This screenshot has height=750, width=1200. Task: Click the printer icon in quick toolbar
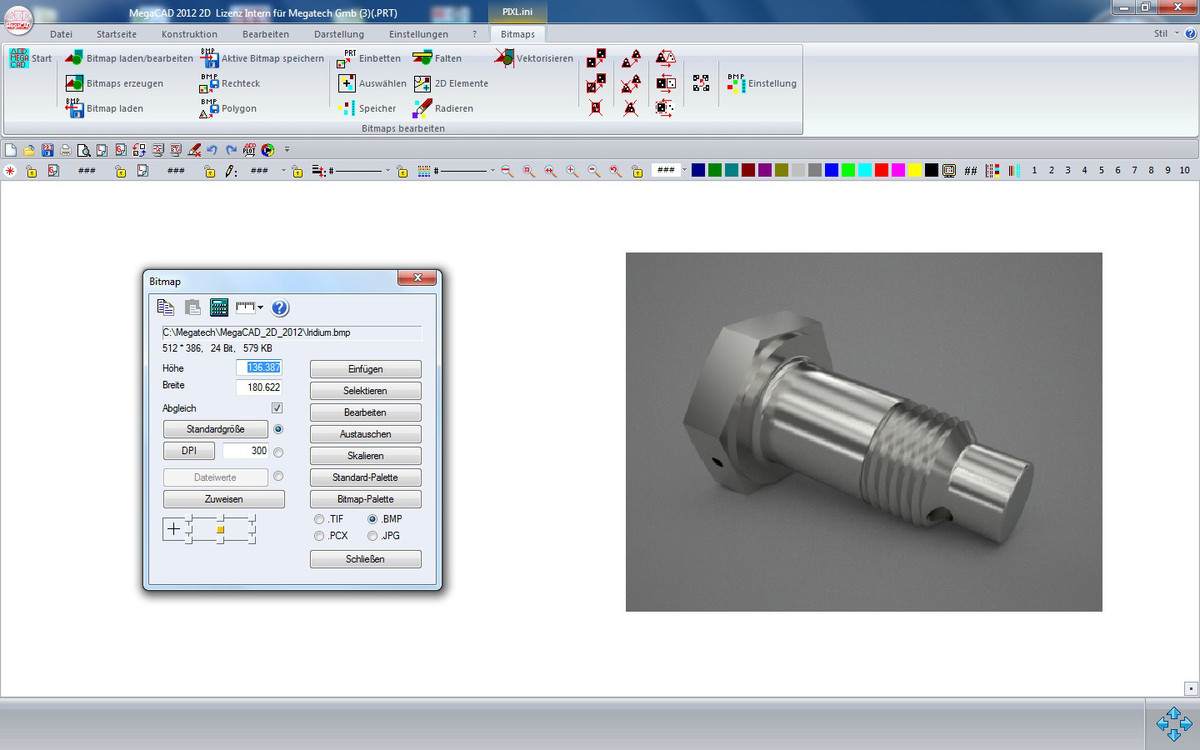(65, 150)
